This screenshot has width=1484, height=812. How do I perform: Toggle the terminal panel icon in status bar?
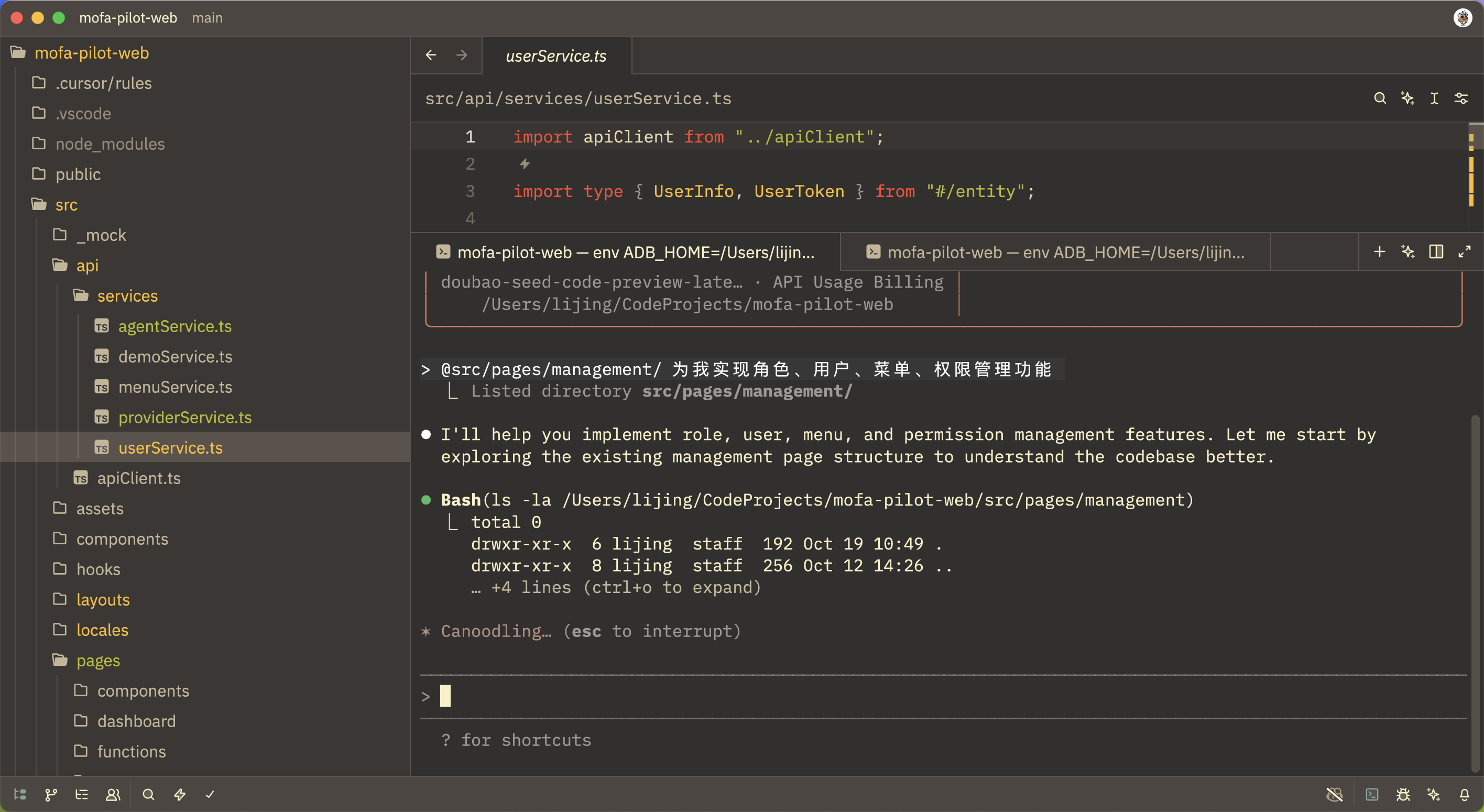1372,795
